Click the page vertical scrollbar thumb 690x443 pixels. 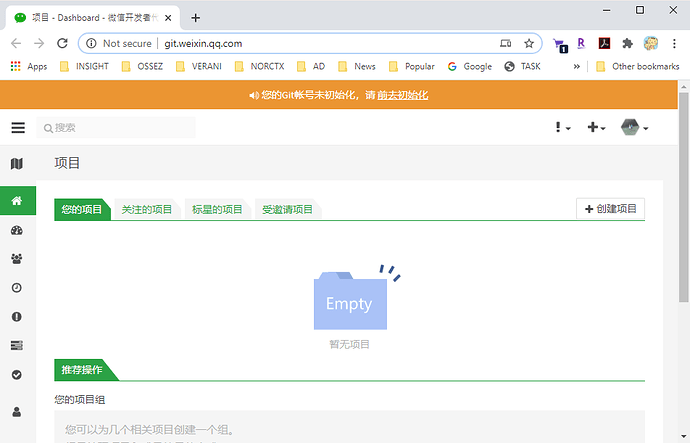tap(683, 197)
